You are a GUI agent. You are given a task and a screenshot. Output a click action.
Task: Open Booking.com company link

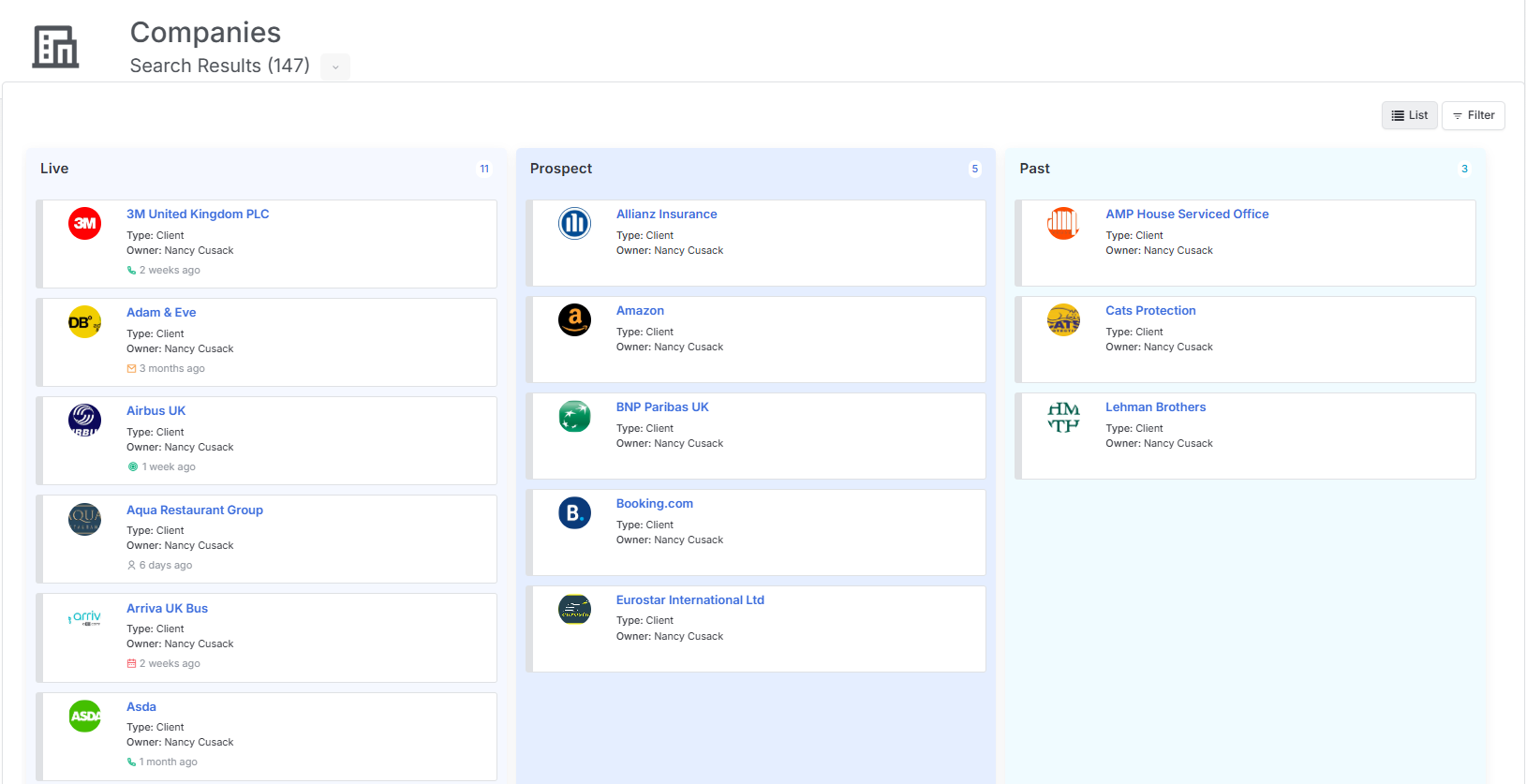tap(654, 503)
